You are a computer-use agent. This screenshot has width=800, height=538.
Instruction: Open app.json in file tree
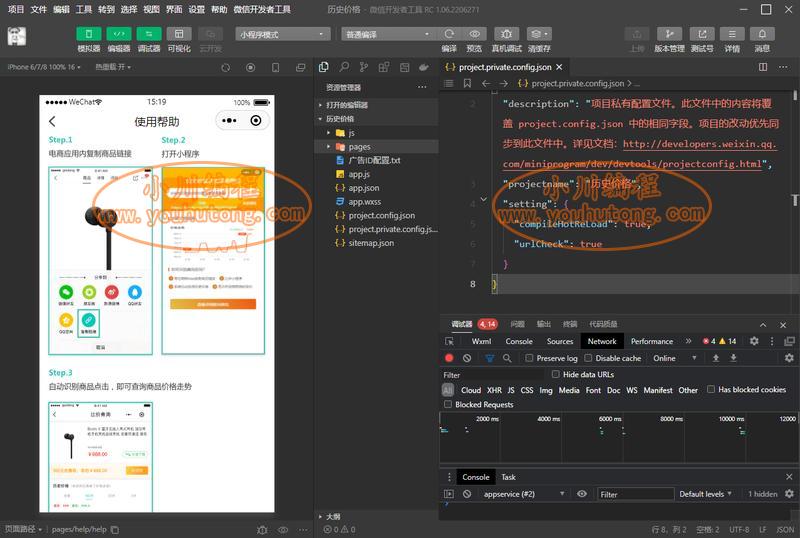point(364,188)
